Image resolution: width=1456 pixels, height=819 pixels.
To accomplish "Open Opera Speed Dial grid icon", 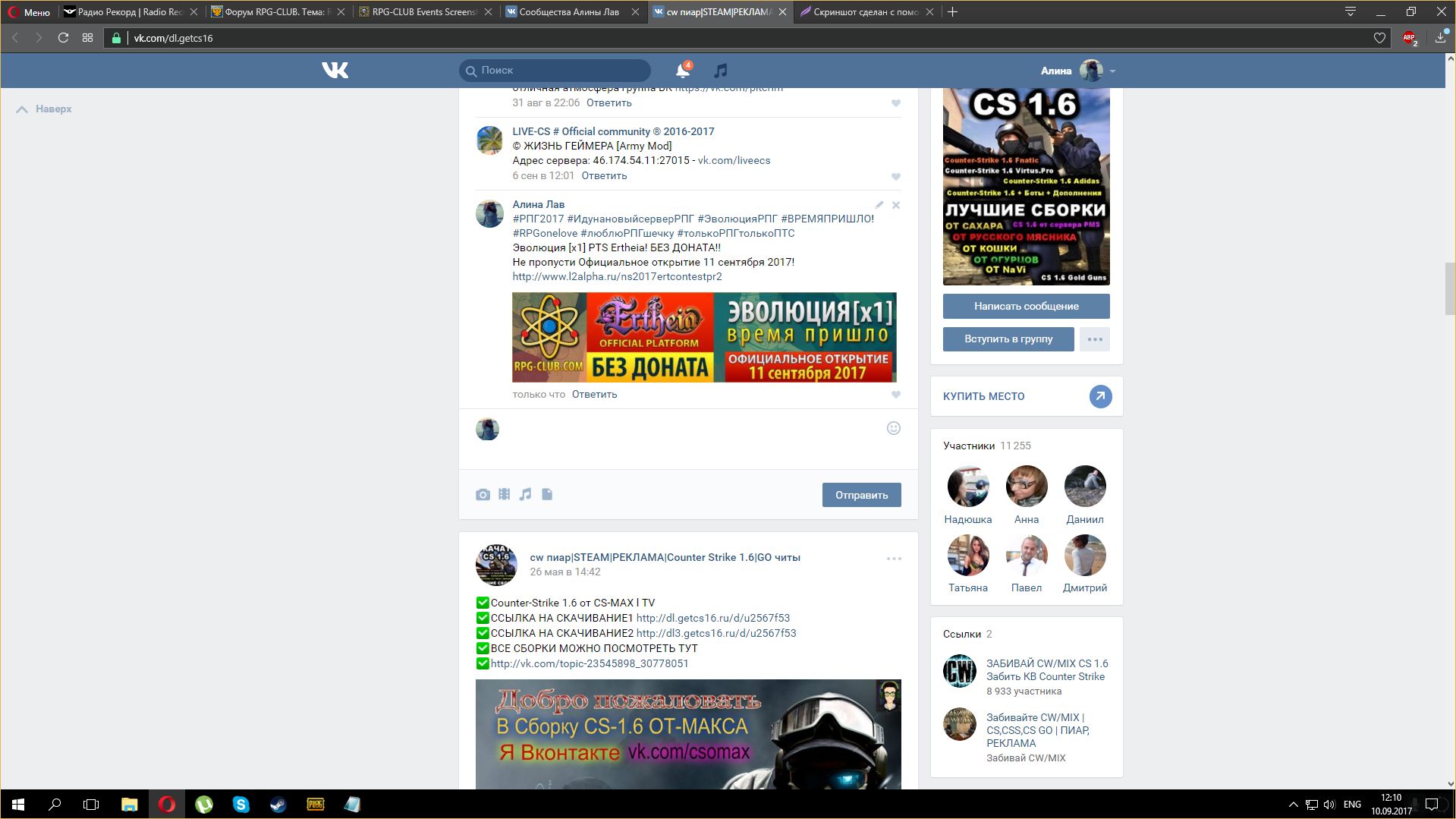I will [88, 37].
